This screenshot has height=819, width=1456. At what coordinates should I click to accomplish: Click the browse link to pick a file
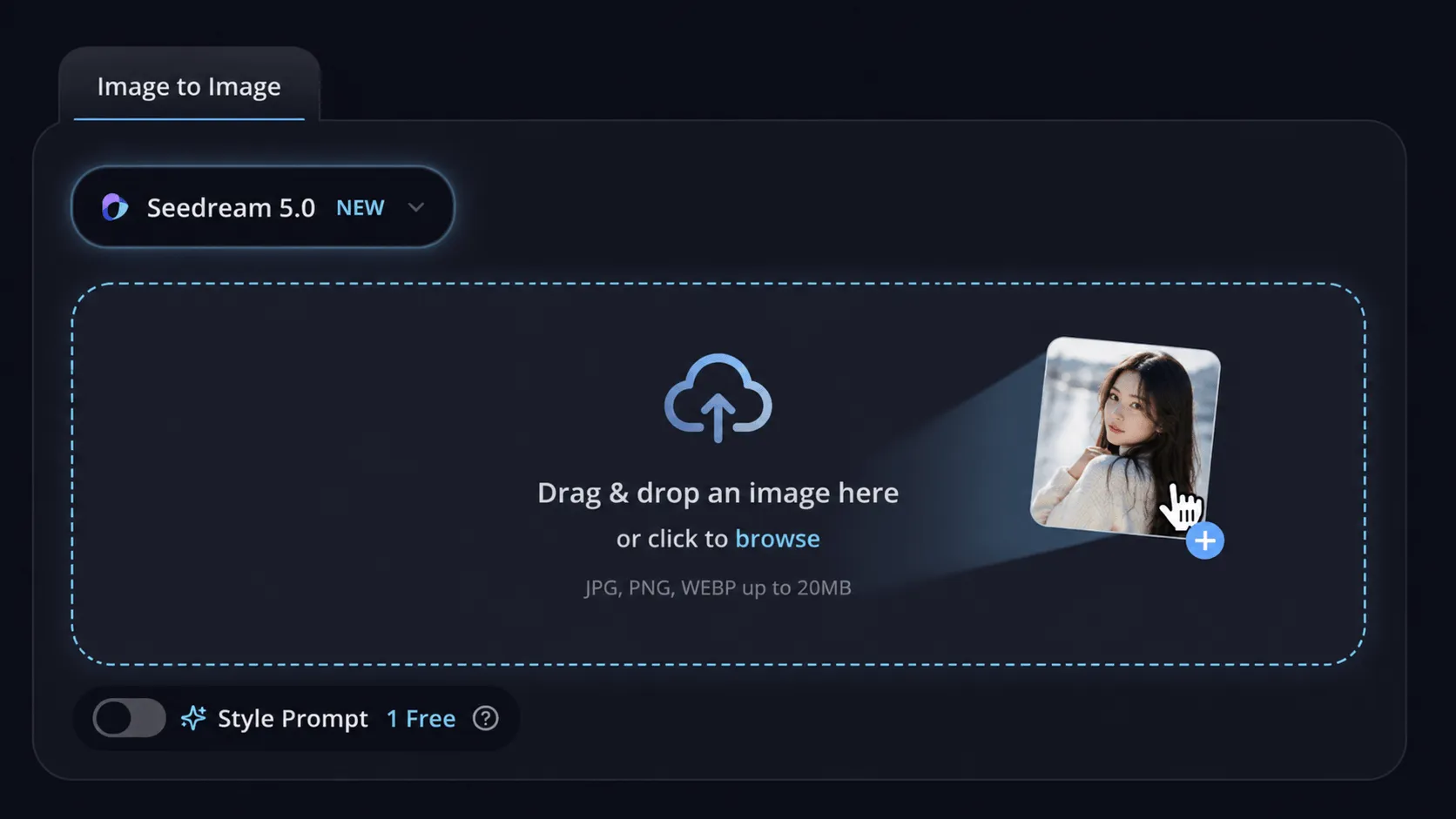[778, 539]
